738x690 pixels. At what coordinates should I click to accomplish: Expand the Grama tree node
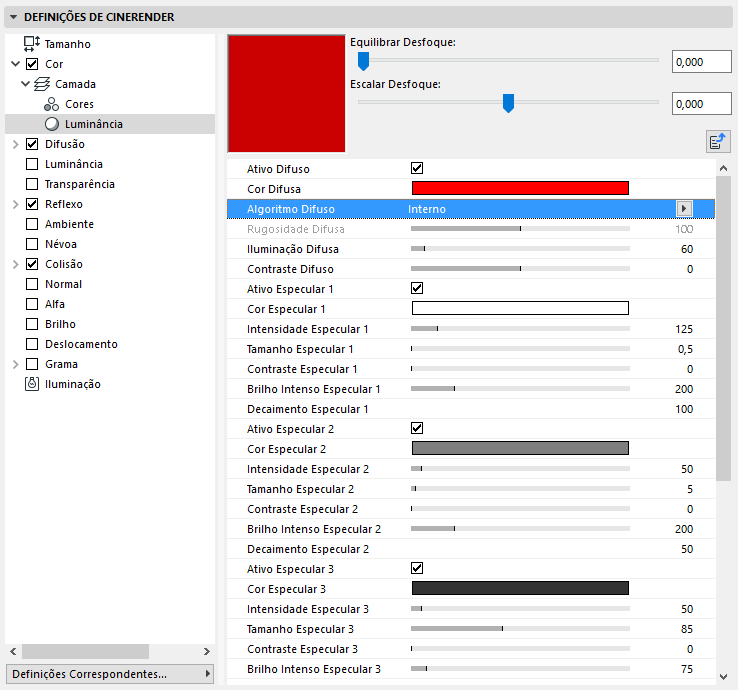pos(16,364)
